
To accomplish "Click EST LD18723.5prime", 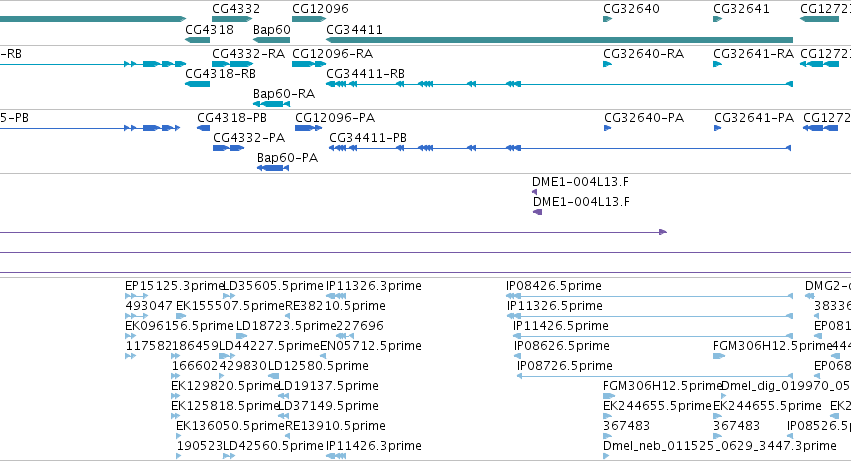I will point(286,326).
